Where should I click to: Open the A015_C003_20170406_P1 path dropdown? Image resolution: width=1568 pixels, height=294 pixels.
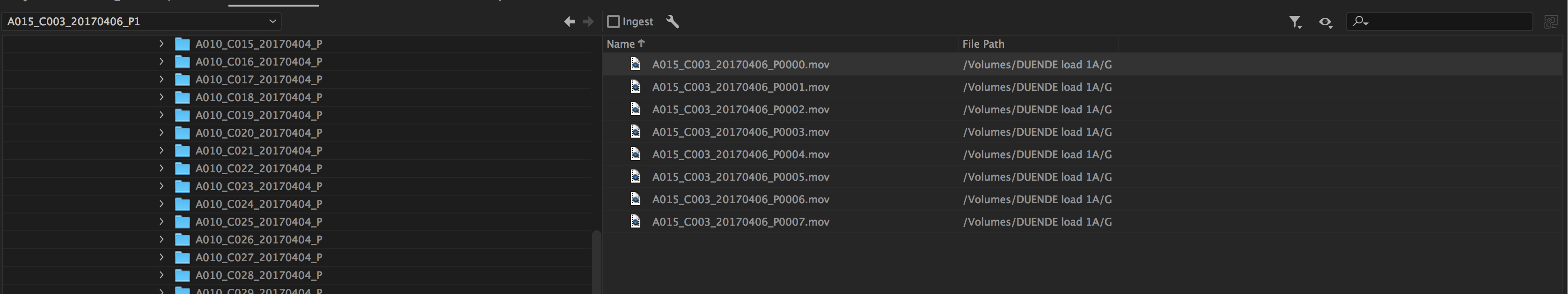click(x=273, y=22)
